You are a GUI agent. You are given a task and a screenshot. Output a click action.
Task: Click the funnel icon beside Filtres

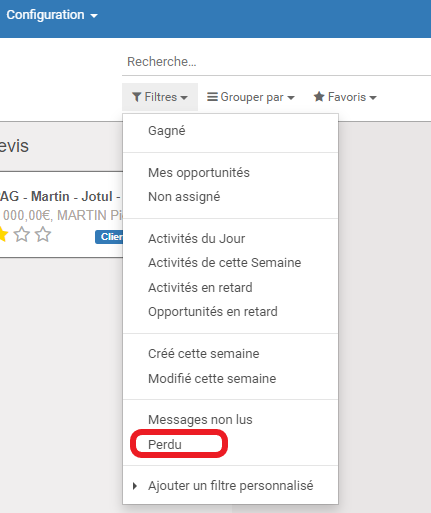pos(136,97)
